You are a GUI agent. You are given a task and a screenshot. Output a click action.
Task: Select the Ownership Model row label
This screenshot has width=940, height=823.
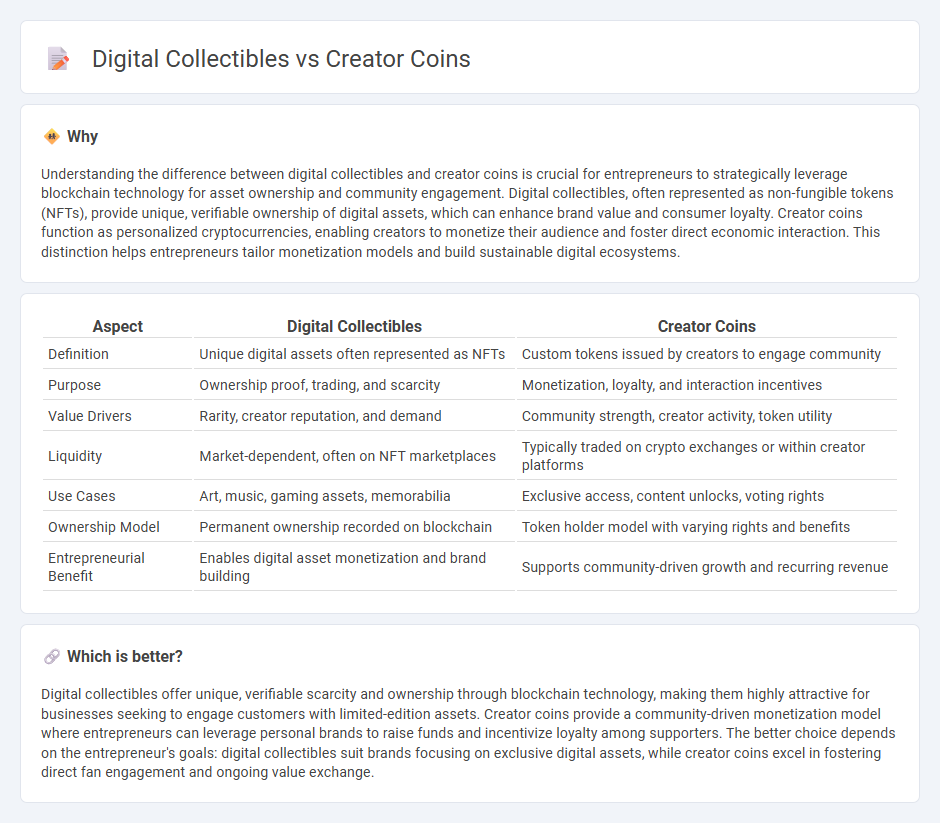[x=104, y=527]
